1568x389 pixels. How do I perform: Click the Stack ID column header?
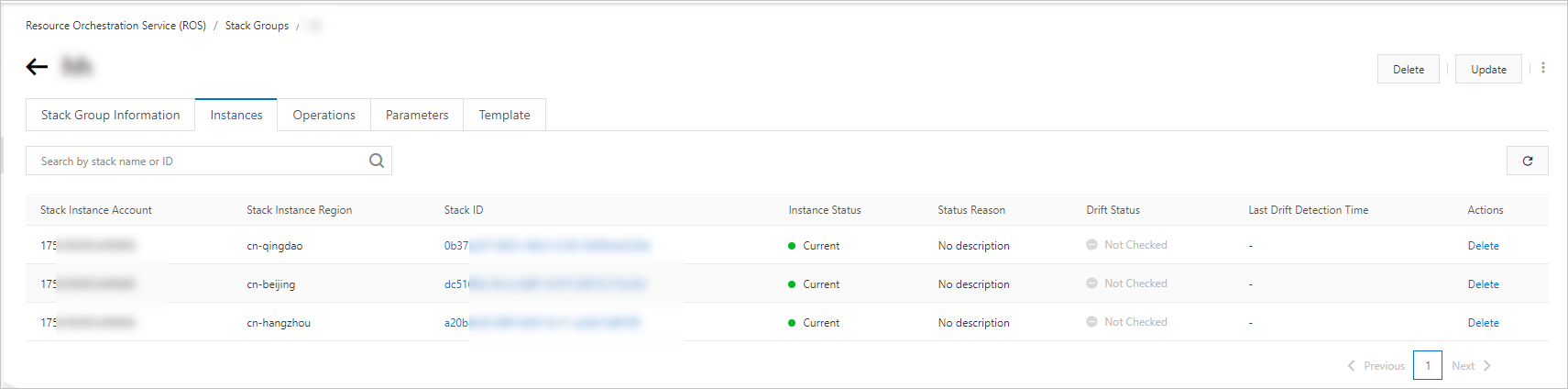[x=464, y=210]
